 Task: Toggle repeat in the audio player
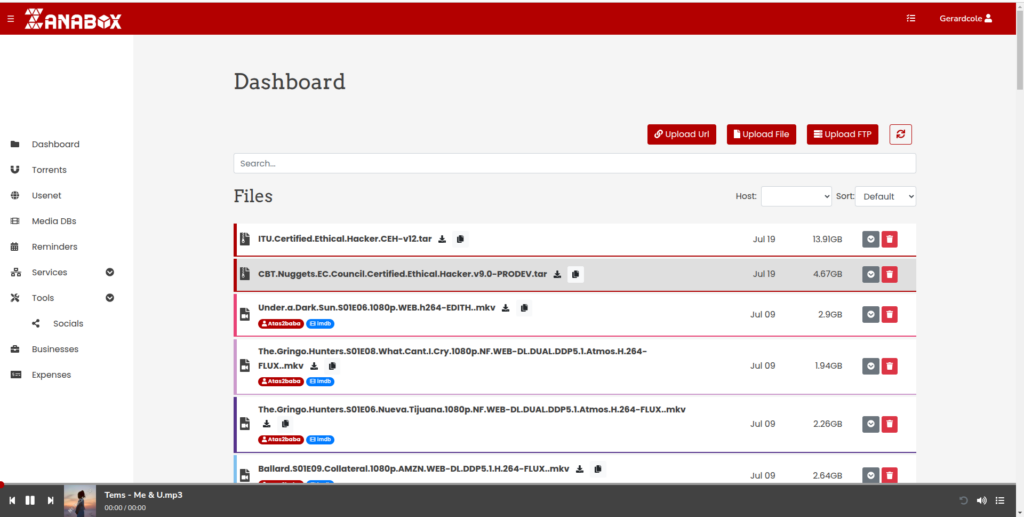963,500
